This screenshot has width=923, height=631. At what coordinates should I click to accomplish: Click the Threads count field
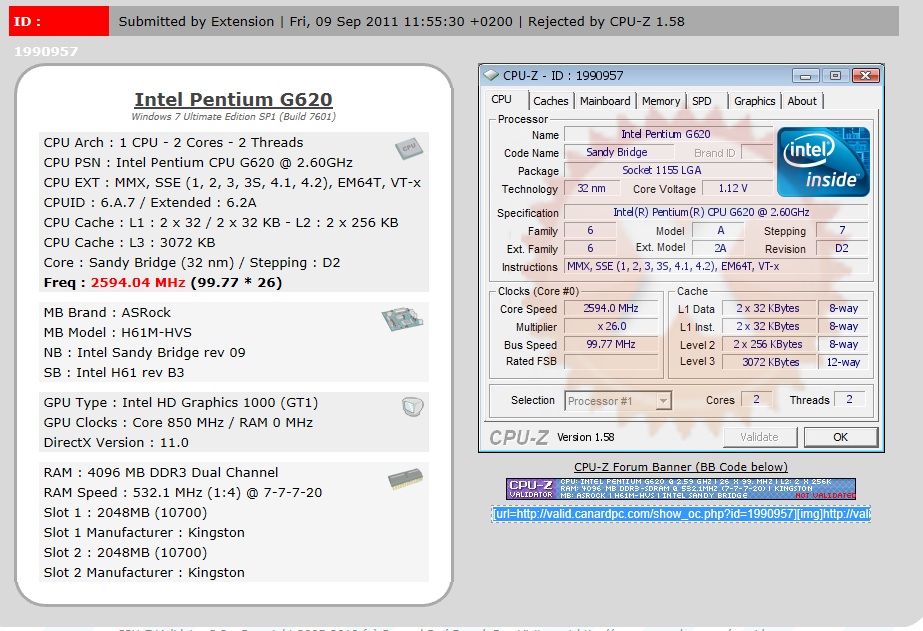point(849,399)
